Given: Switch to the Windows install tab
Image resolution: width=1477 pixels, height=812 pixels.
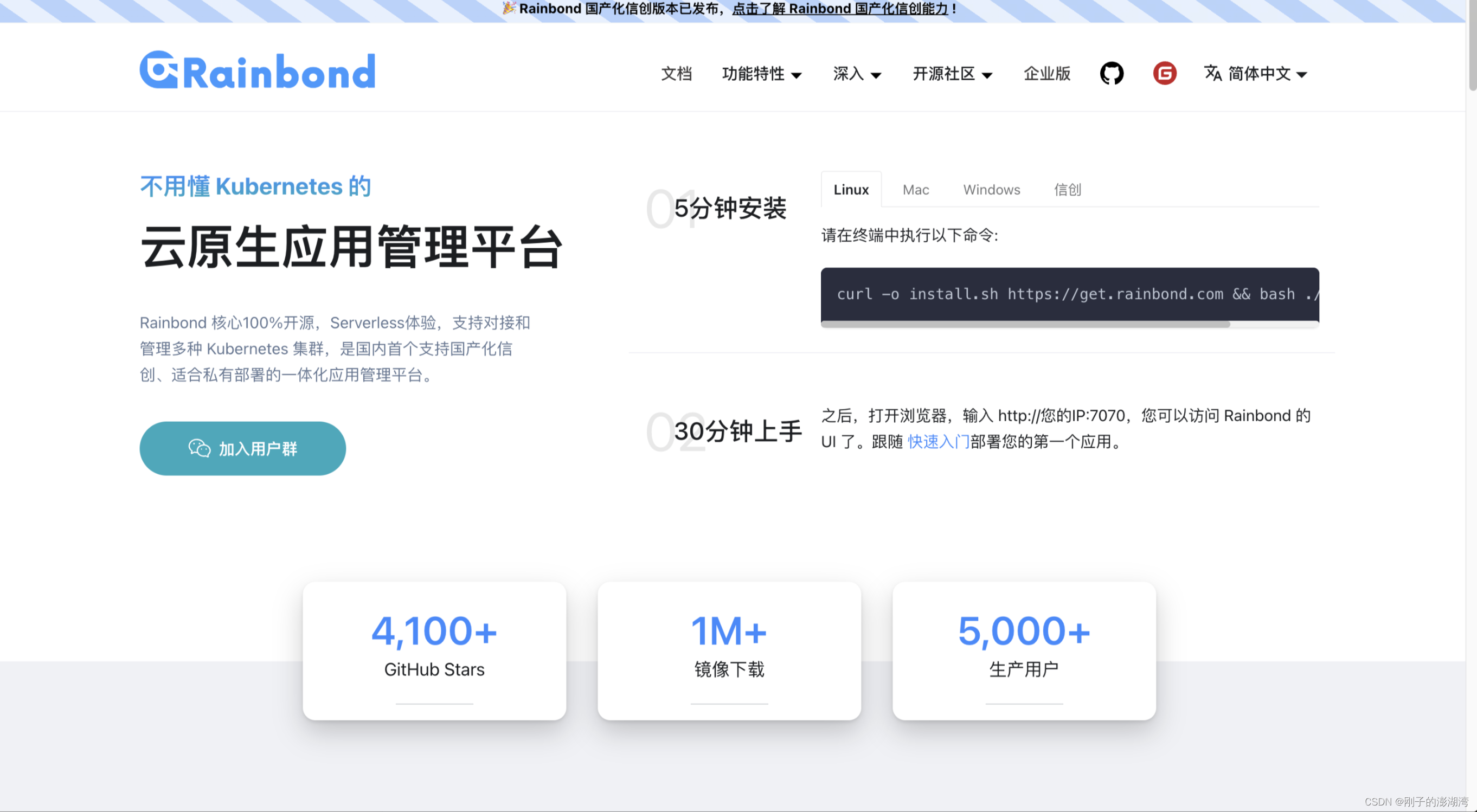Looking at the screenshot, I should 991,190.
